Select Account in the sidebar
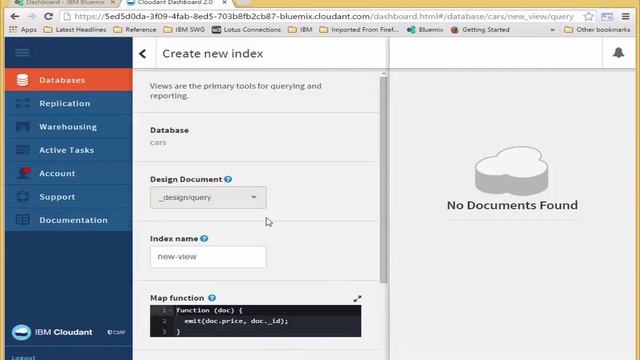The width and height of the screenshot is (640, 360). (x=69, y=173)
